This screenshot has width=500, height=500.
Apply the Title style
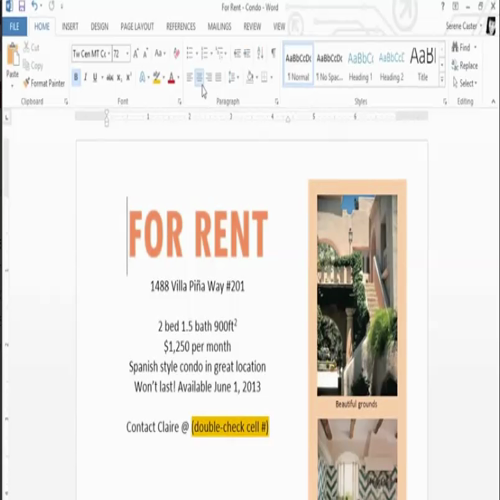click(423, 65)
